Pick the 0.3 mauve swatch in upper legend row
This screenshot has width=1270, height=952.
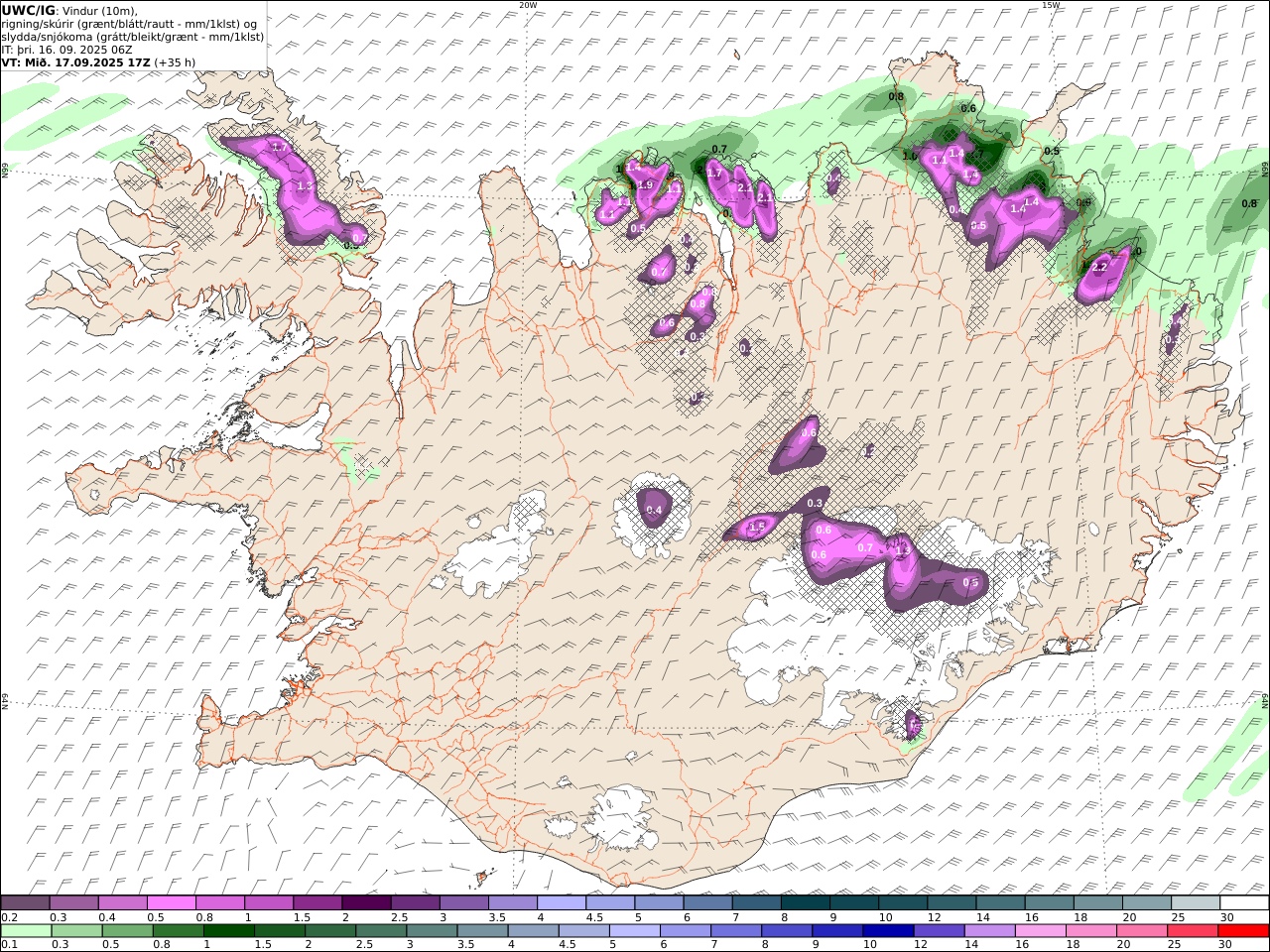pos(73,903)
